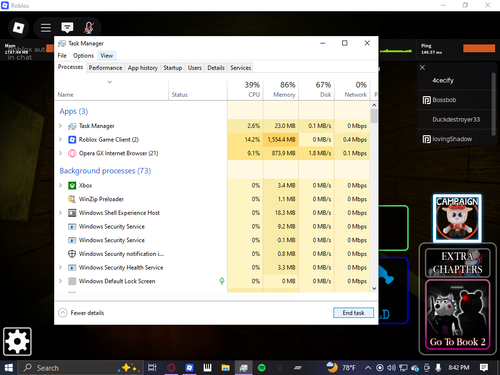Open the Extra Chapters button
The height and width of the screenshot is (375, 500).
click(x=457, y=263)
